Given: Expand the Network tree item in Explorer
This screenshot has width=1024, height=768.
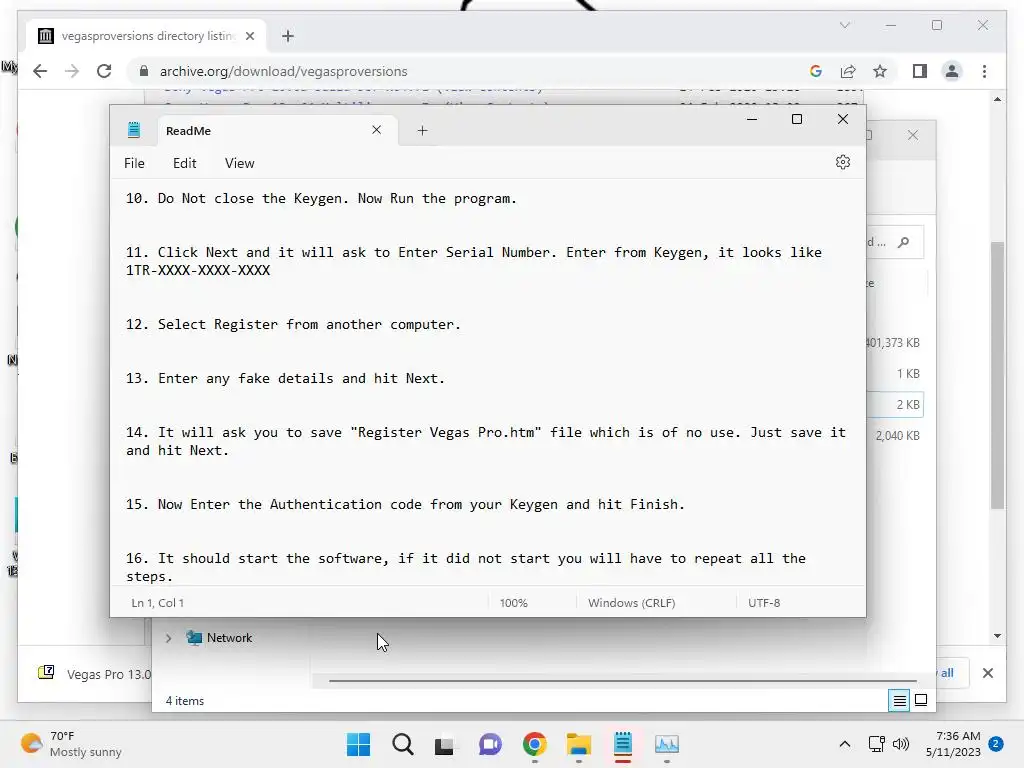Looking at the screenshot, I should tap(168, 638).
